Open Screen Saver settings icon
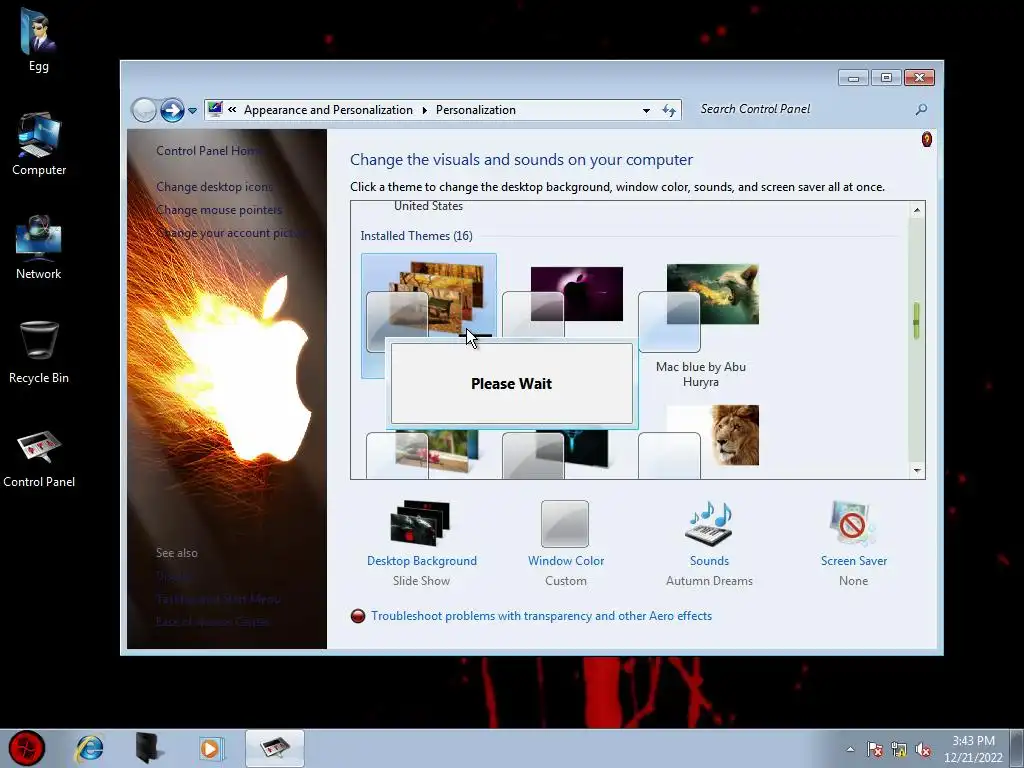Screen dimensions: 1024x768 click(853, 523)
